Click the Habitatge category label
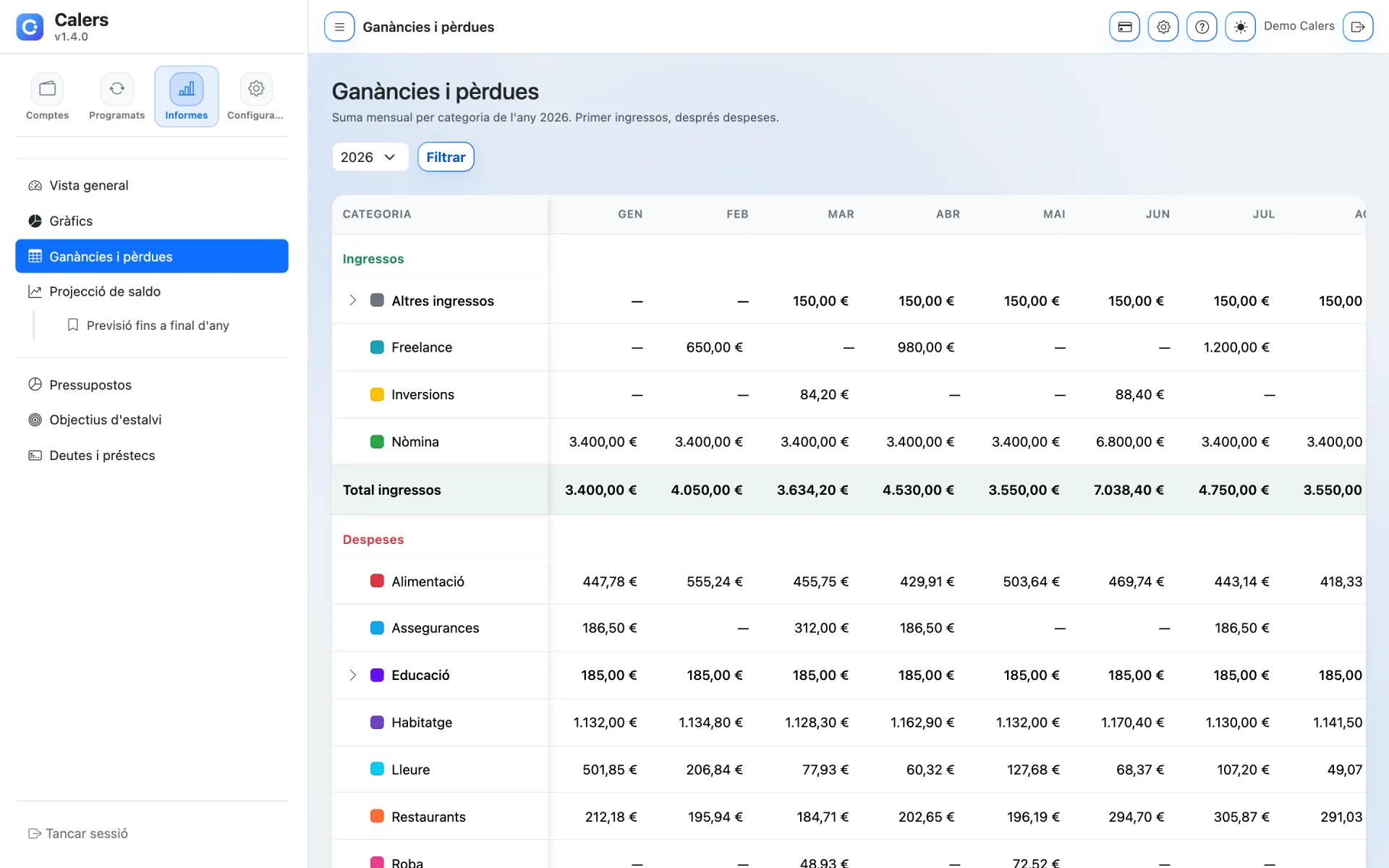Screen dimensions: 1389x868 [422, 722]
